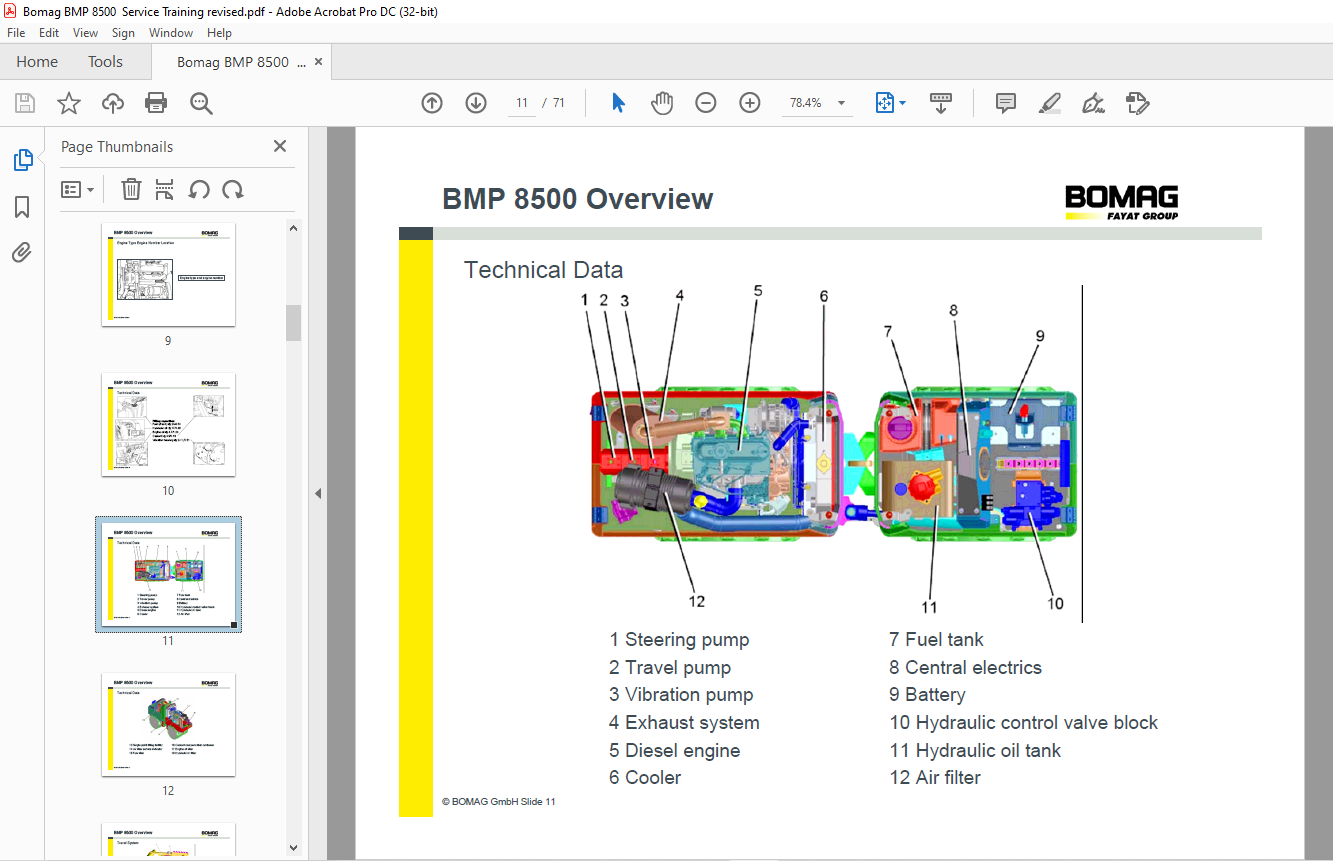Image resolution: width=1333 pixels, height=861 pixels.
Task: Open print pages icon in thumbnails panel
Action: (x=165, y=189)
